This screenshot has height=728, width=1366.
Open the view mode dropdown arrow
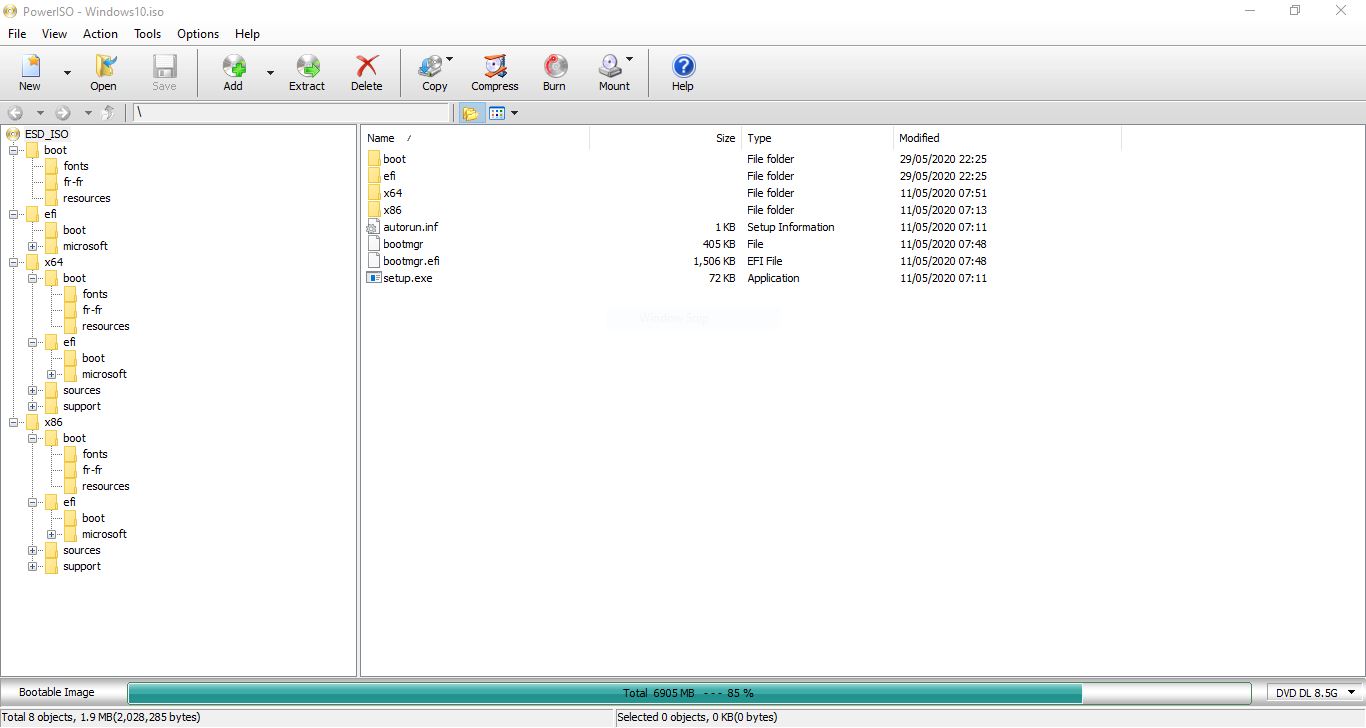[x=514, y=113]
